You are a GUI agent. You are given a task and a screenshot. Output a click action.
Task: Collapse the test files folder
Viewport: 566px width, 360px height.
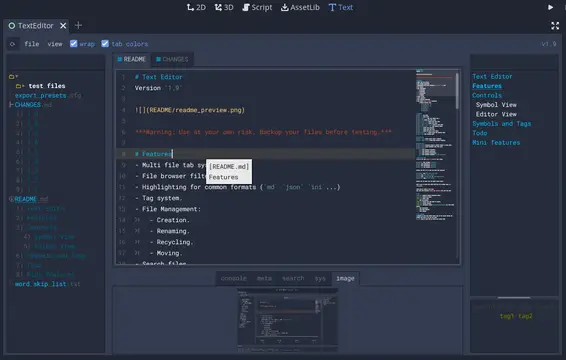(19, 86)
